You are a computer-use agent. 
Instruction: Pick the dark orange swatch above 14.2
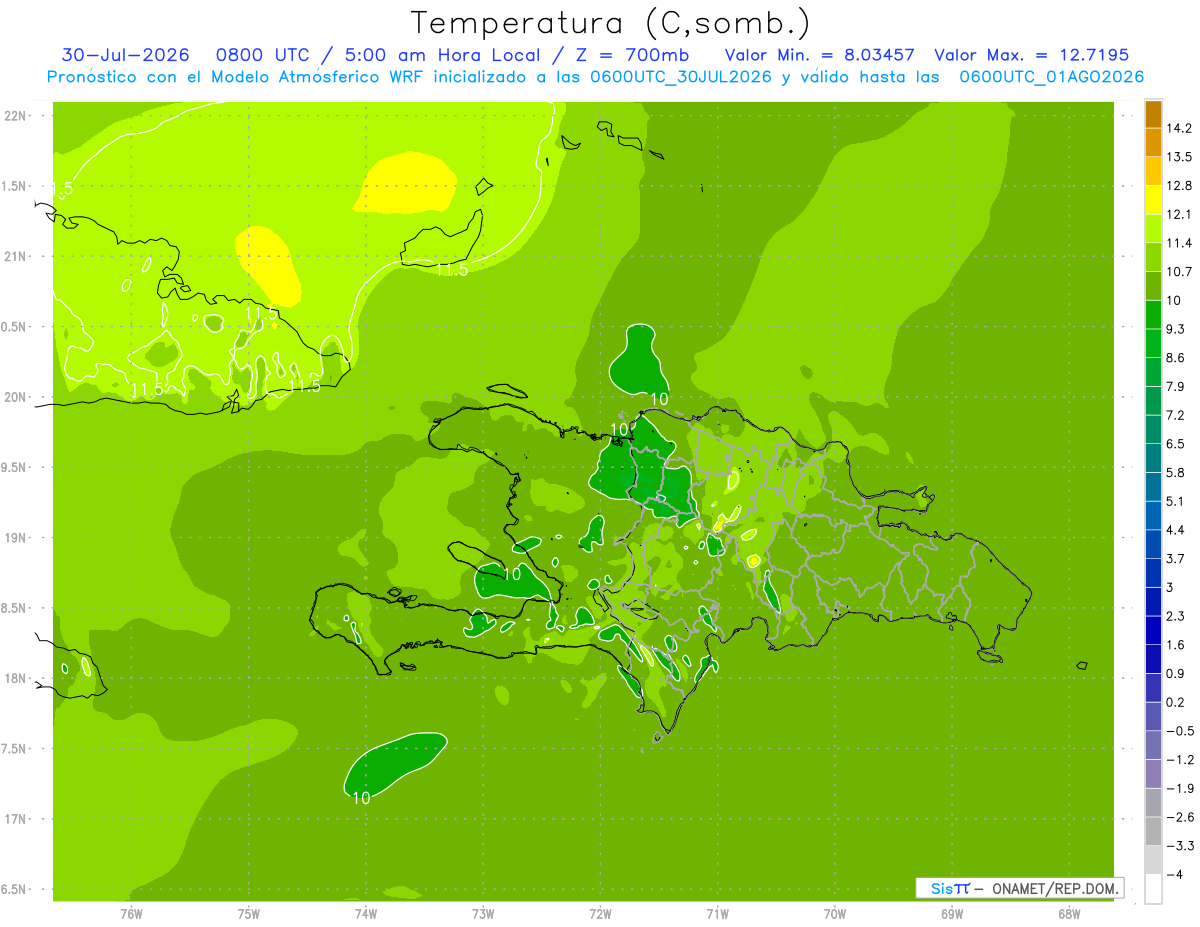(1153, 114)
